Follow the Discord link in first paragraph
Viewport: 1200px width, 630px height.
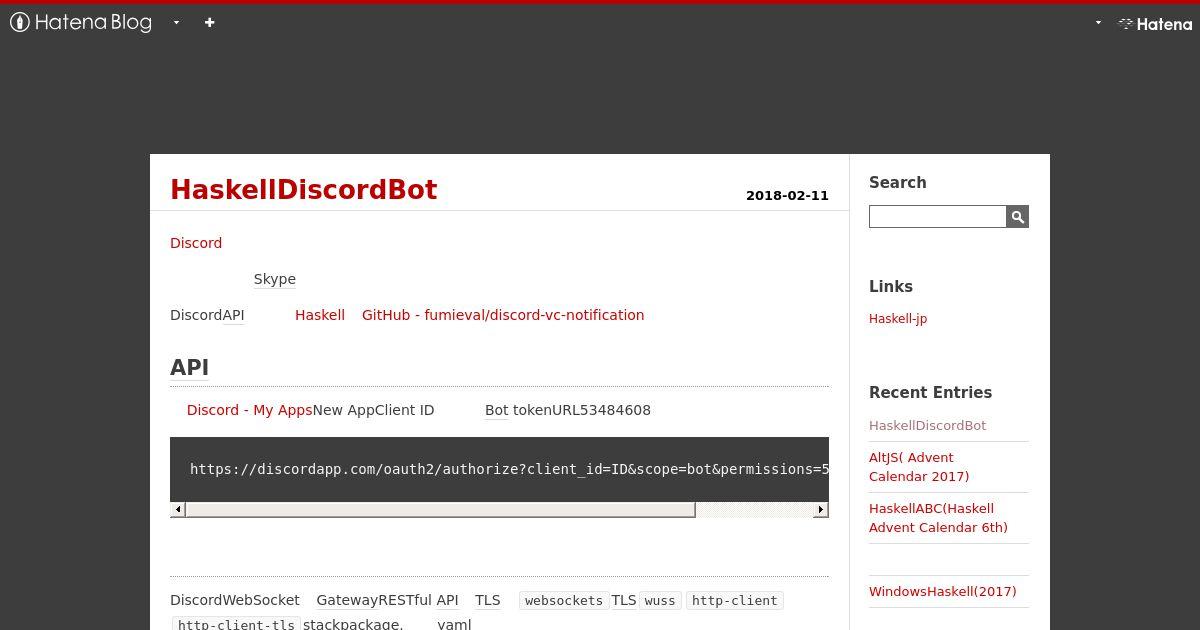coord(196,243)
